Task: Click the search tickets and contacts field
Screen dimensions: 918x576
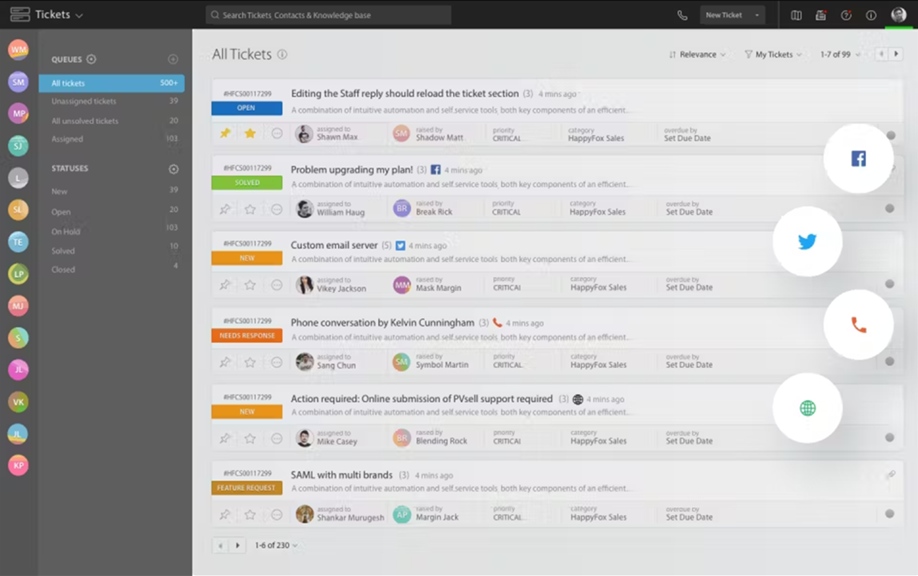Action: coord(328,15)
